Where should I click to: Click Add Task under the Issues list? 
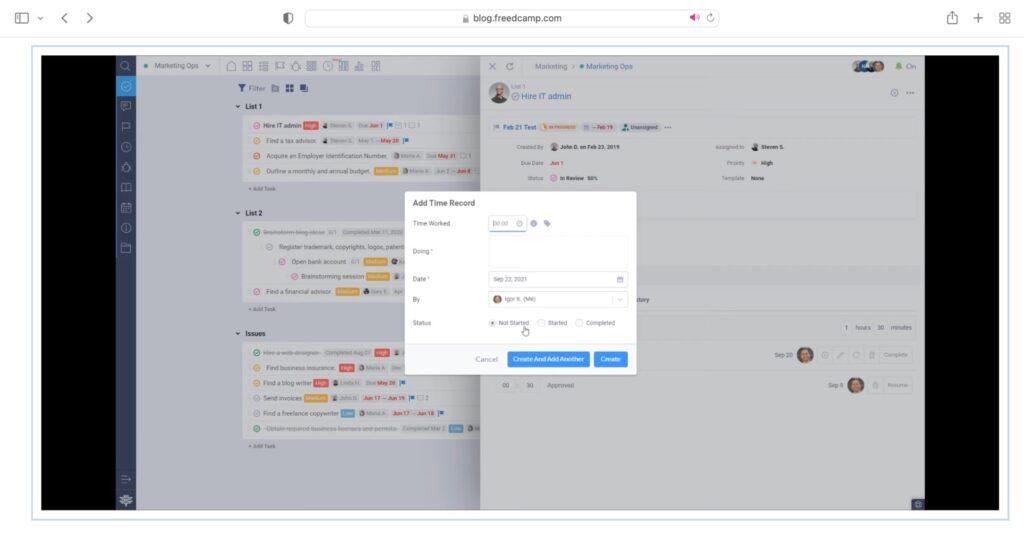(x=262, y=447)
